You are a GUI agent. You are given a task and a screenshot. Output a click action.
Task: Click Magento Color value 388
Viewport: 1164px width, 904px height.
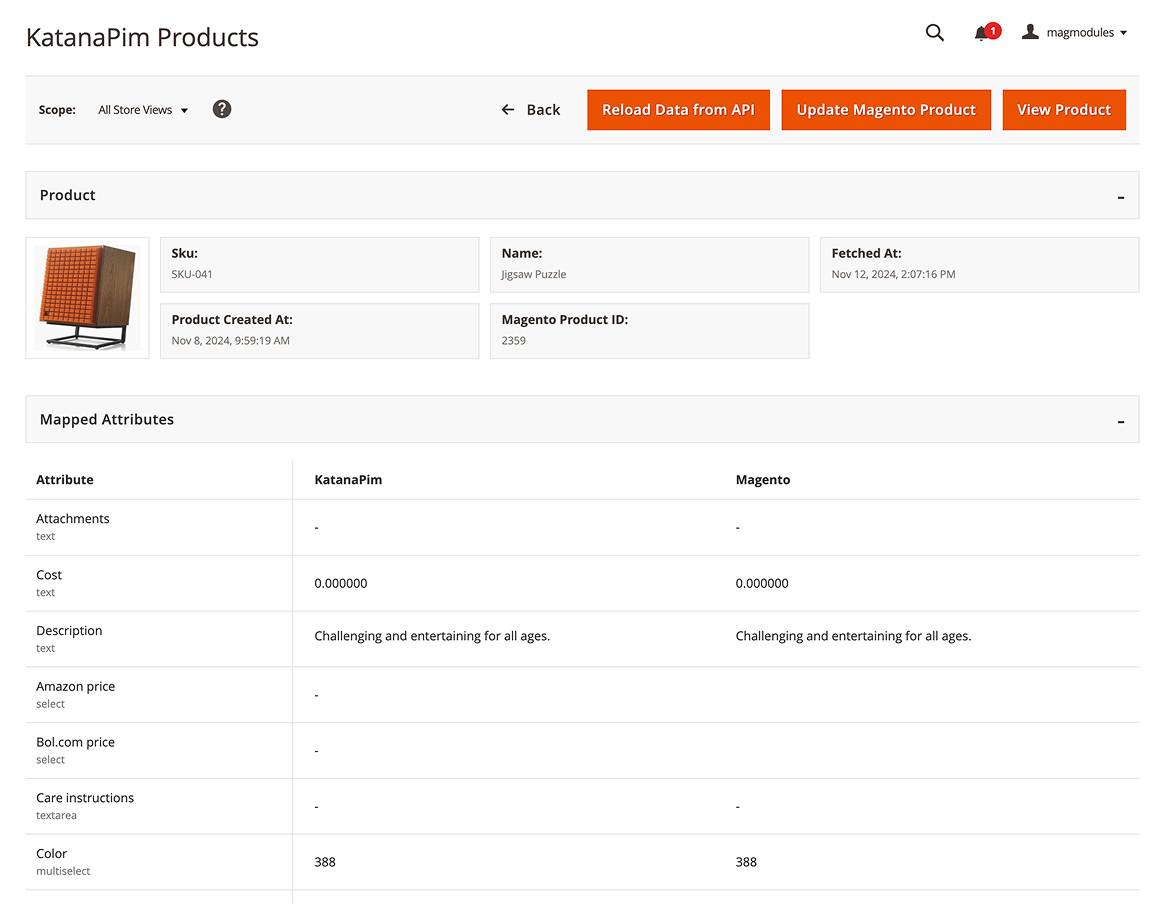pos(746,862)
